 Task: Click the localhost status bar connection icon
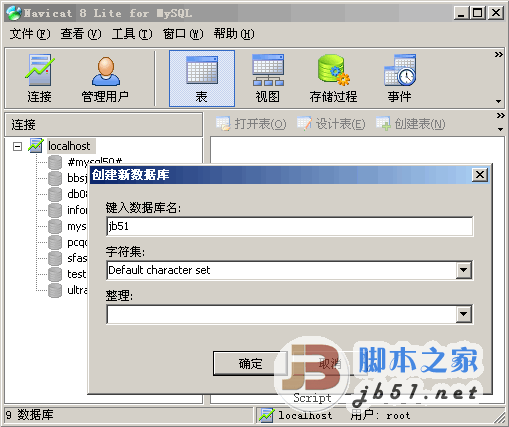[x=267, y=415]
